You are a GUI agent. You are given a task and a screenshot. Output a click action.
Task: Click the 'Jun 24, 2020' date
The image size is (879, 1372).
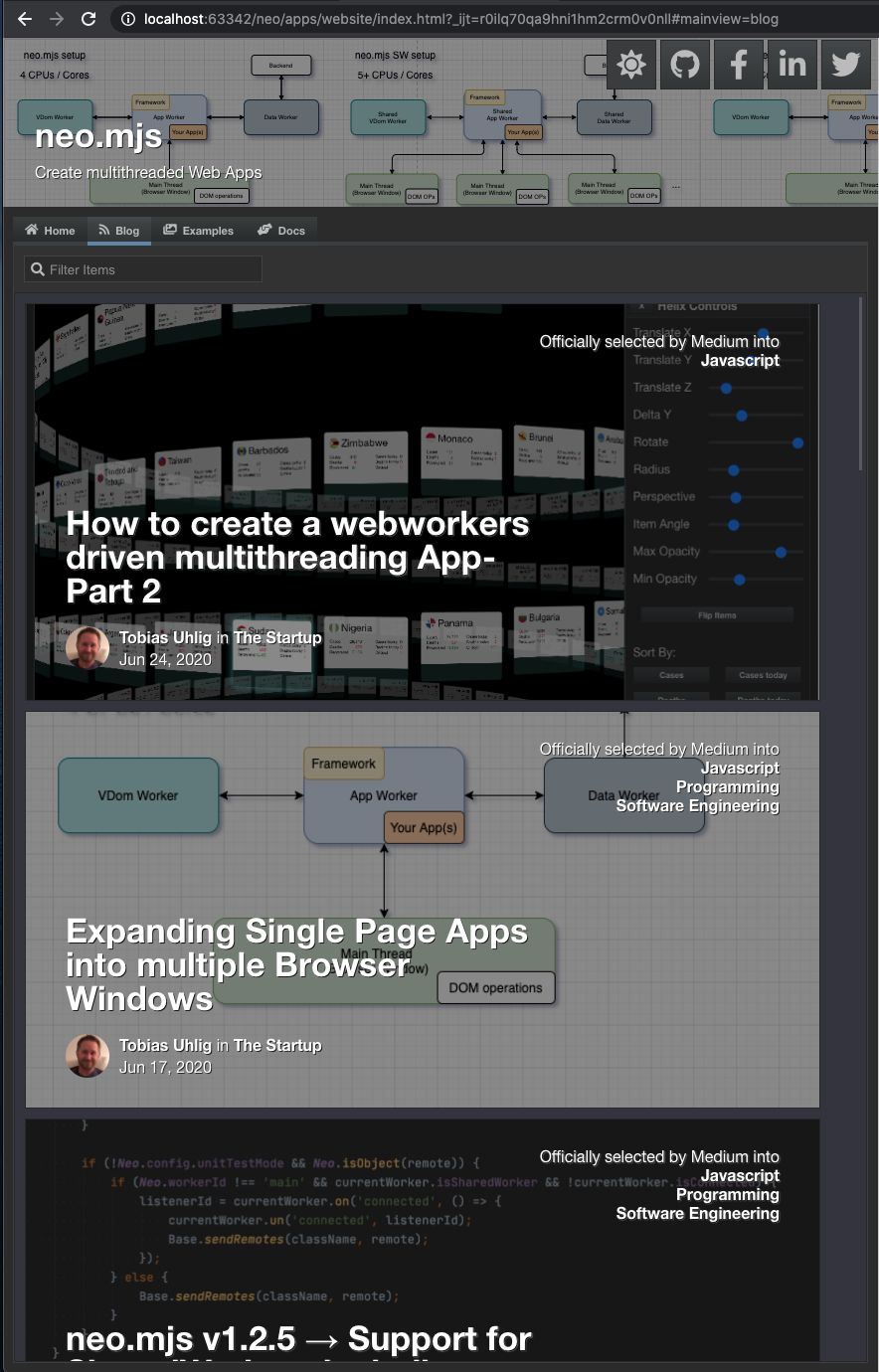pos(165,659)
